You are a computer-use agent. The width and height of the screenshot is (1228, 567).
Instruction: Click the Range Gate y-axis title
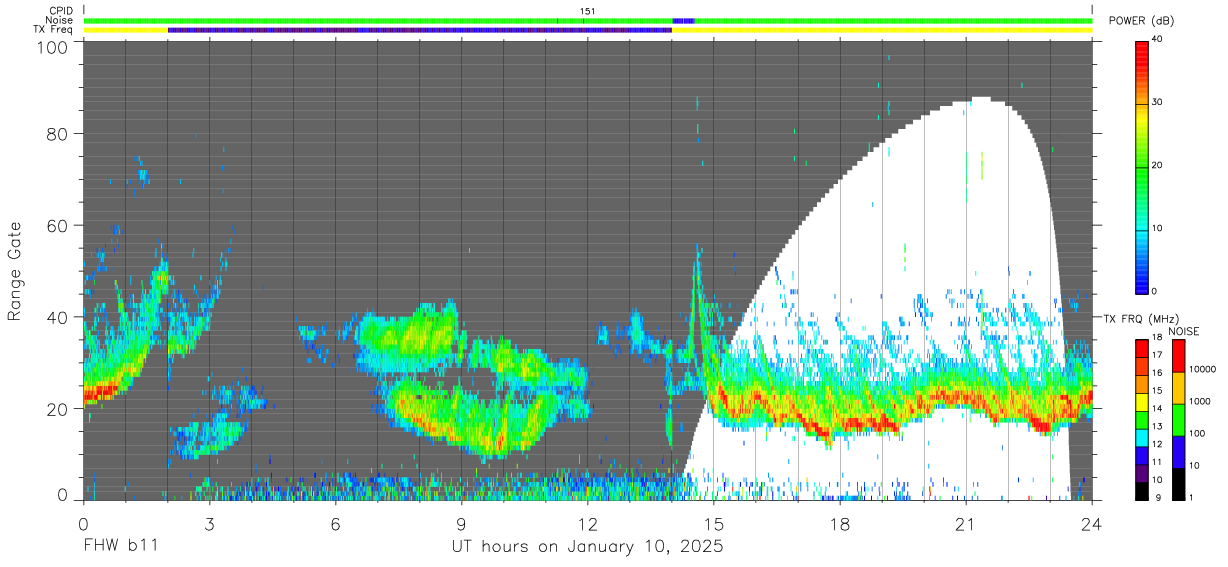[15, 273]
